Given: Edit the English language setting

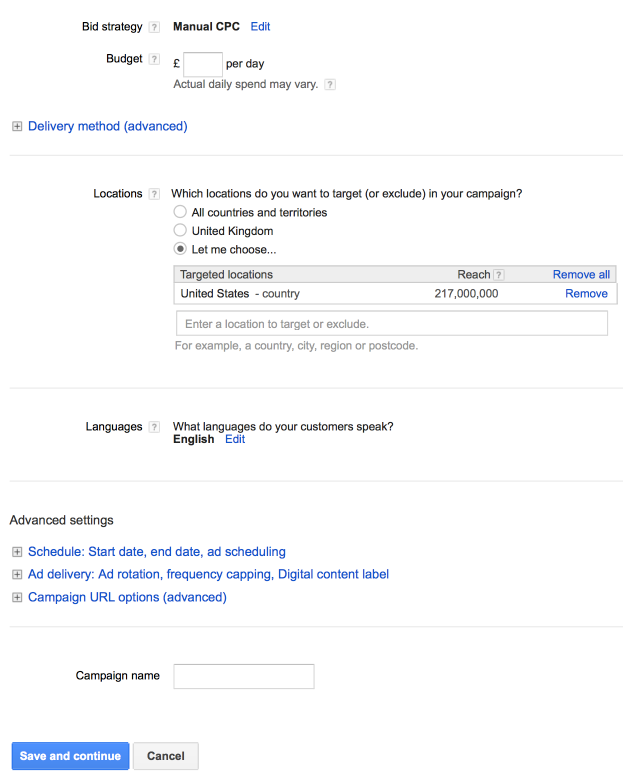Looking at the screenshot, I should click(235, 439).
